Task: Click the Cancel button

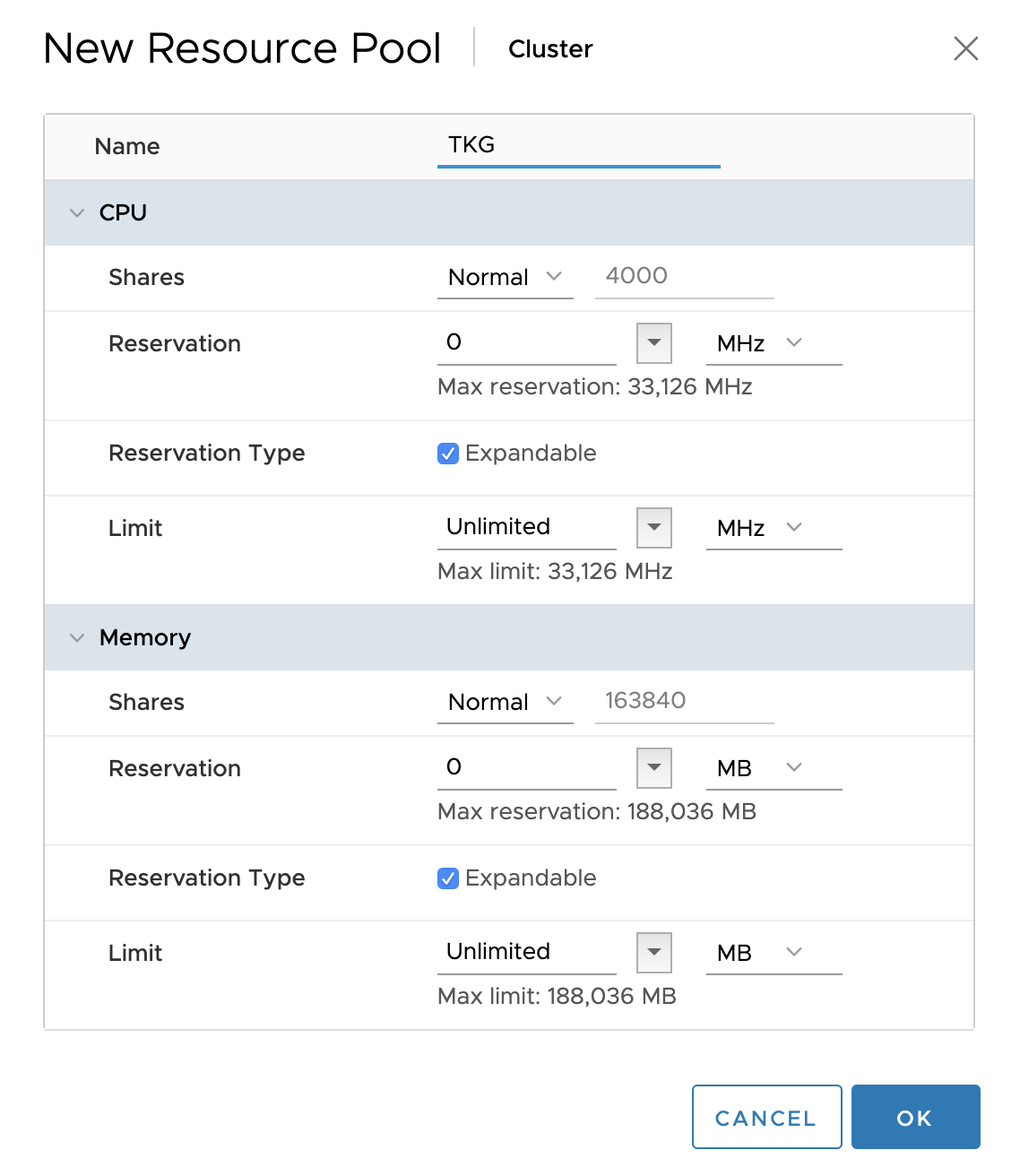Action: [766, 1117]
